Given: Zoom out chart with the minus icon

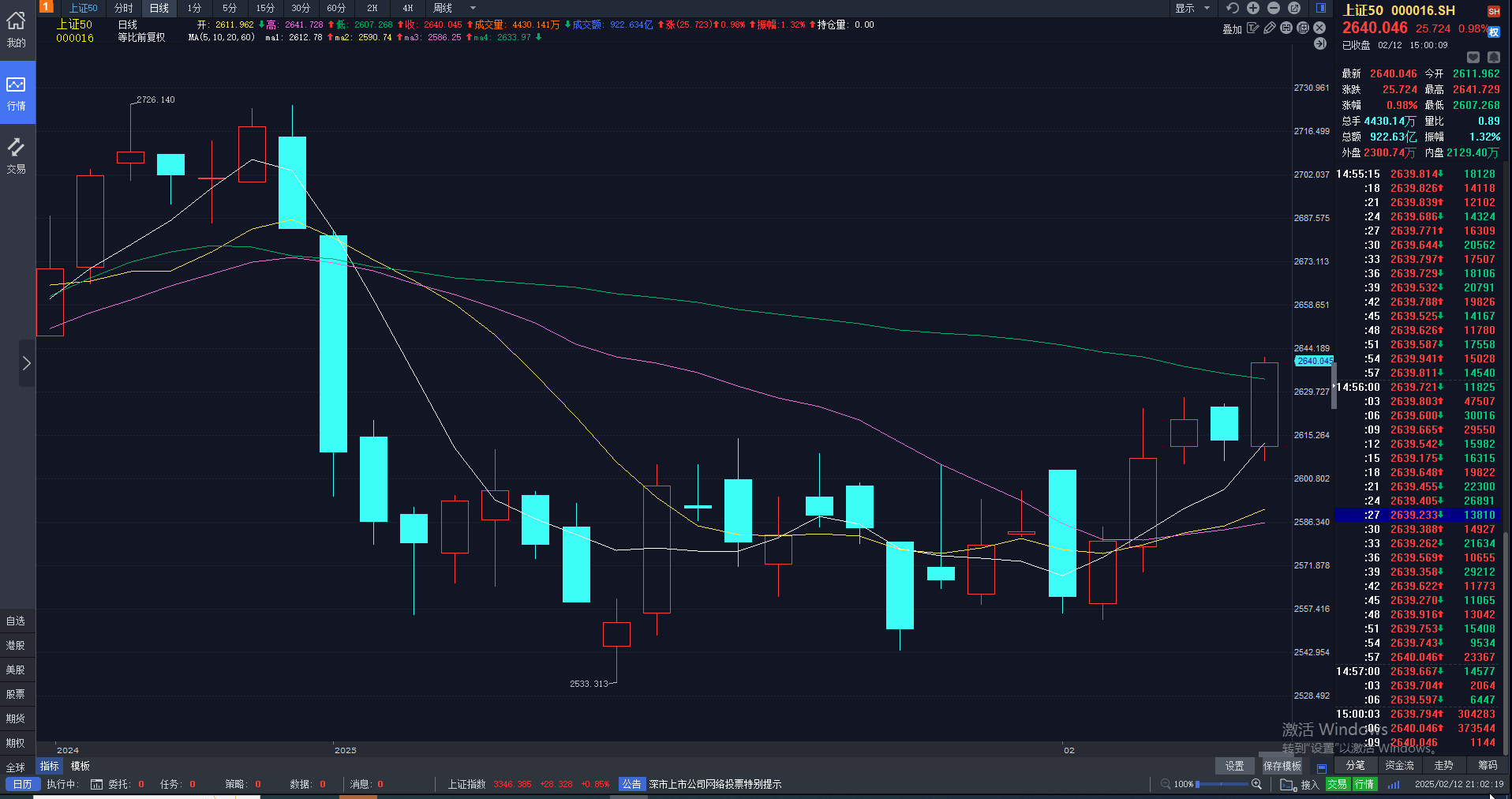Looking at the screenshot, I should (x=1274, y=8).
